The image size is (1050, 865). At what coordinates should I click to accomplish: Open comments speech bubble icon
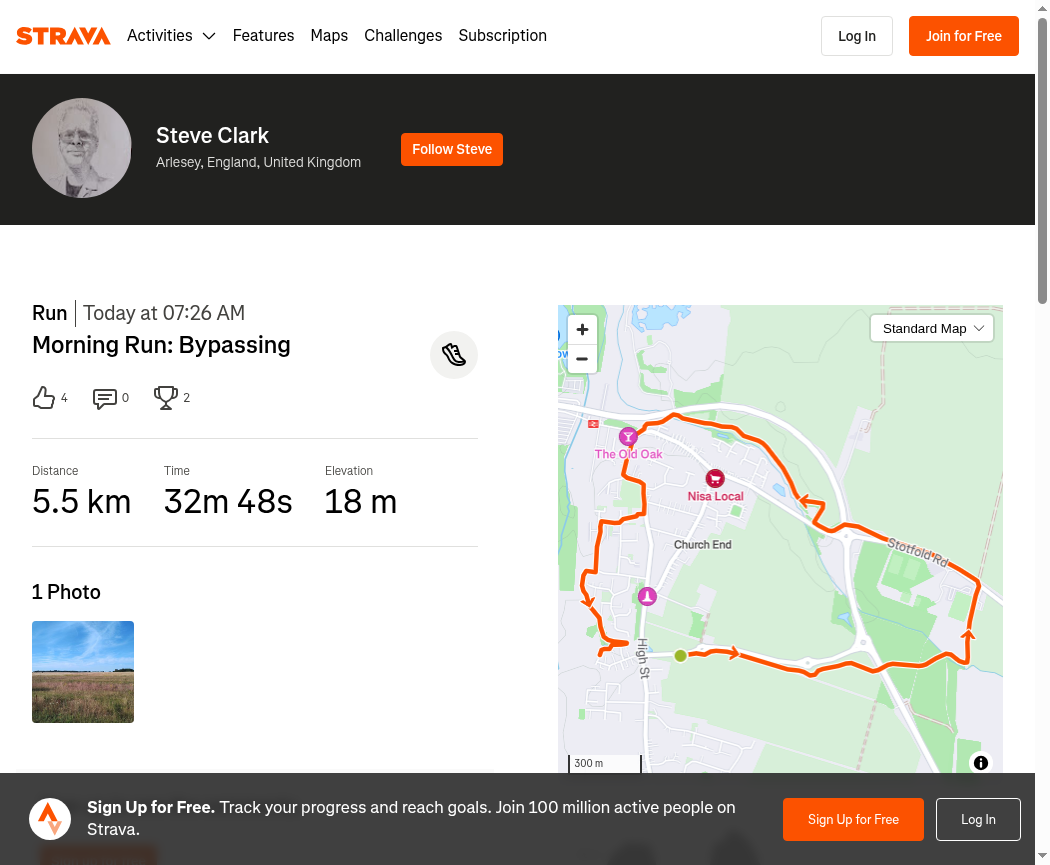tap(104, 398)
